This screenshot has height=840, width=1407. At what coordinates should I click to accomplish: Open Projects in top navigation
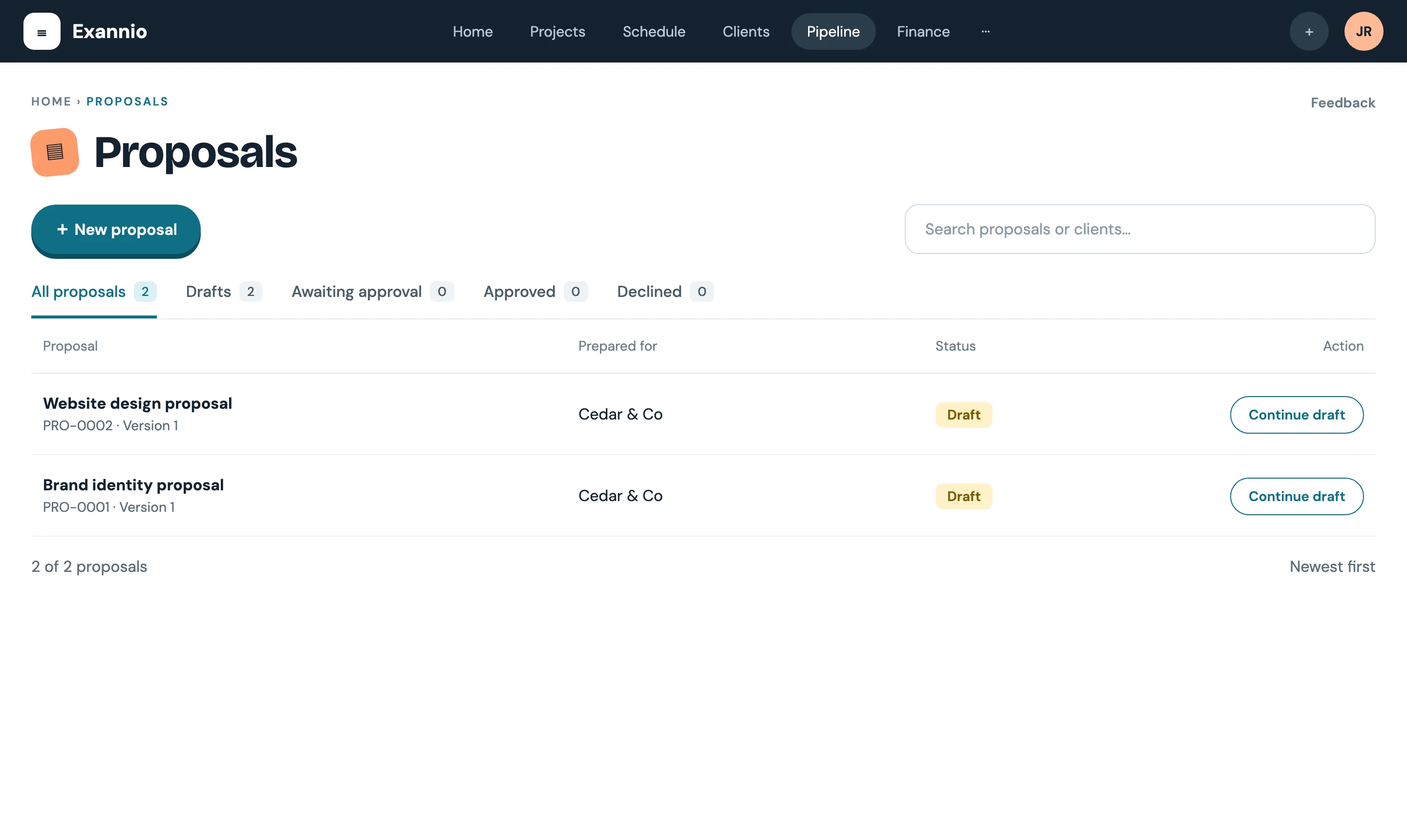point(557,31)
